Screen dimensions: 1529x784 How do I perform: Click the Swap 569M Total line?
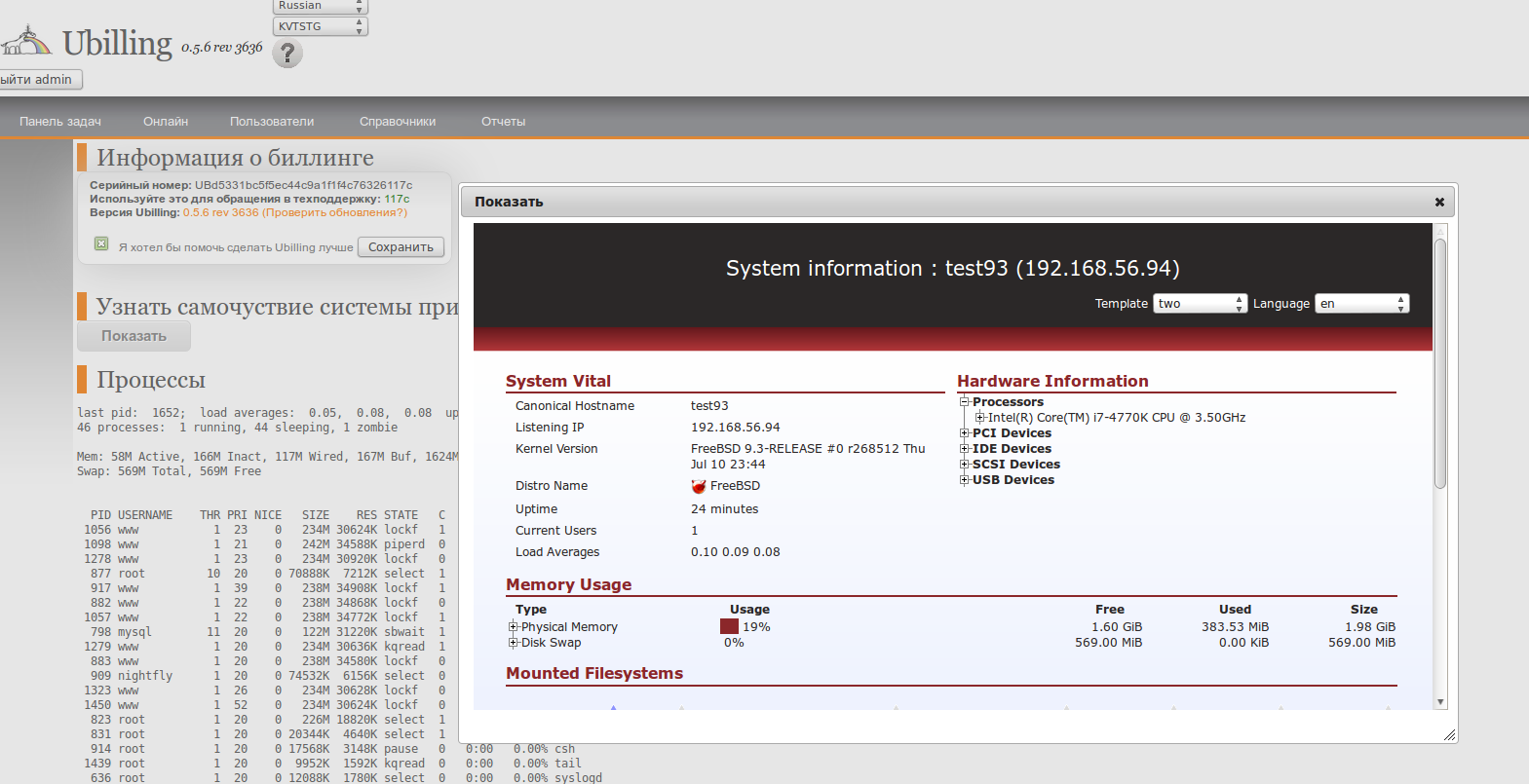[x=169, y=471]
